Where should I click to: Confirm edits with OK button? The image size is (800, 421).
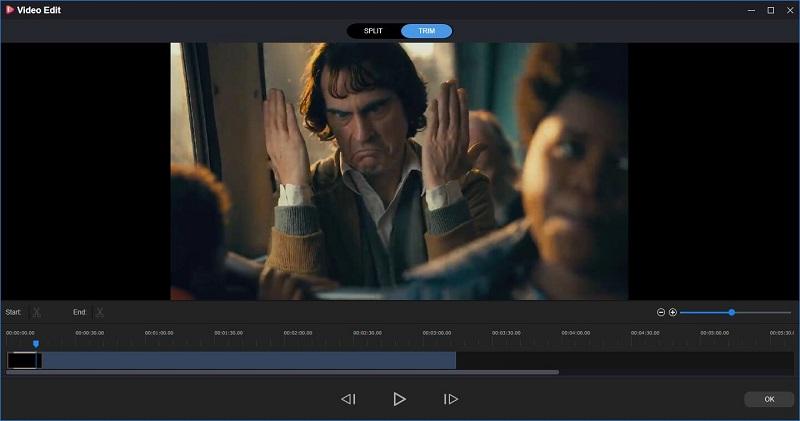pos(769,399)
